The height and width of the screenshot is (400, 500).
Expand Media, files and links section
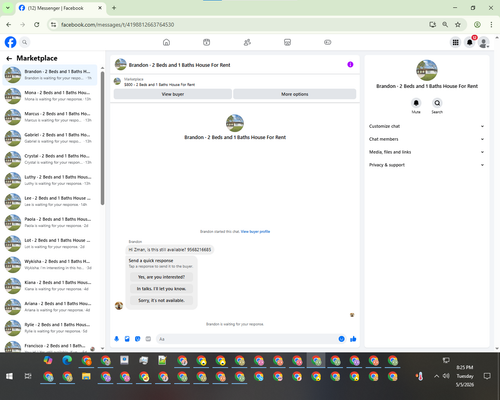pyautogui.click(x=426, y=152)
